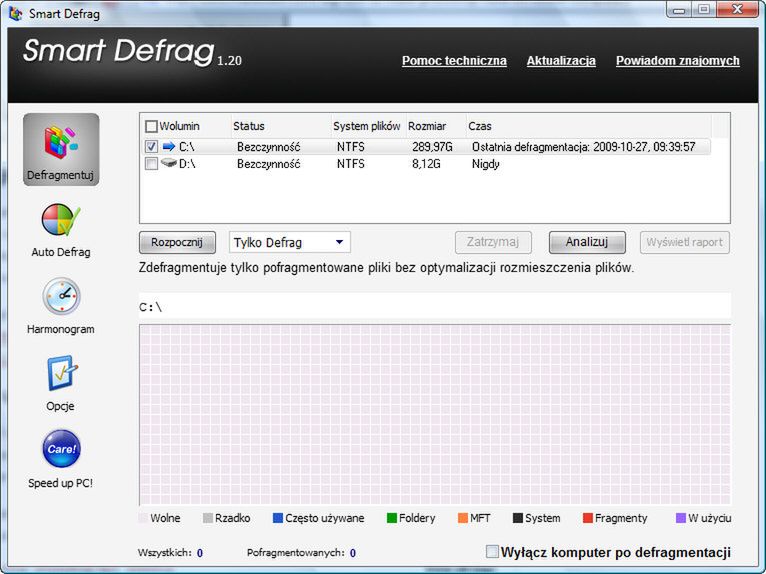Select the 8,12G size cell

[x=426, y=164]
